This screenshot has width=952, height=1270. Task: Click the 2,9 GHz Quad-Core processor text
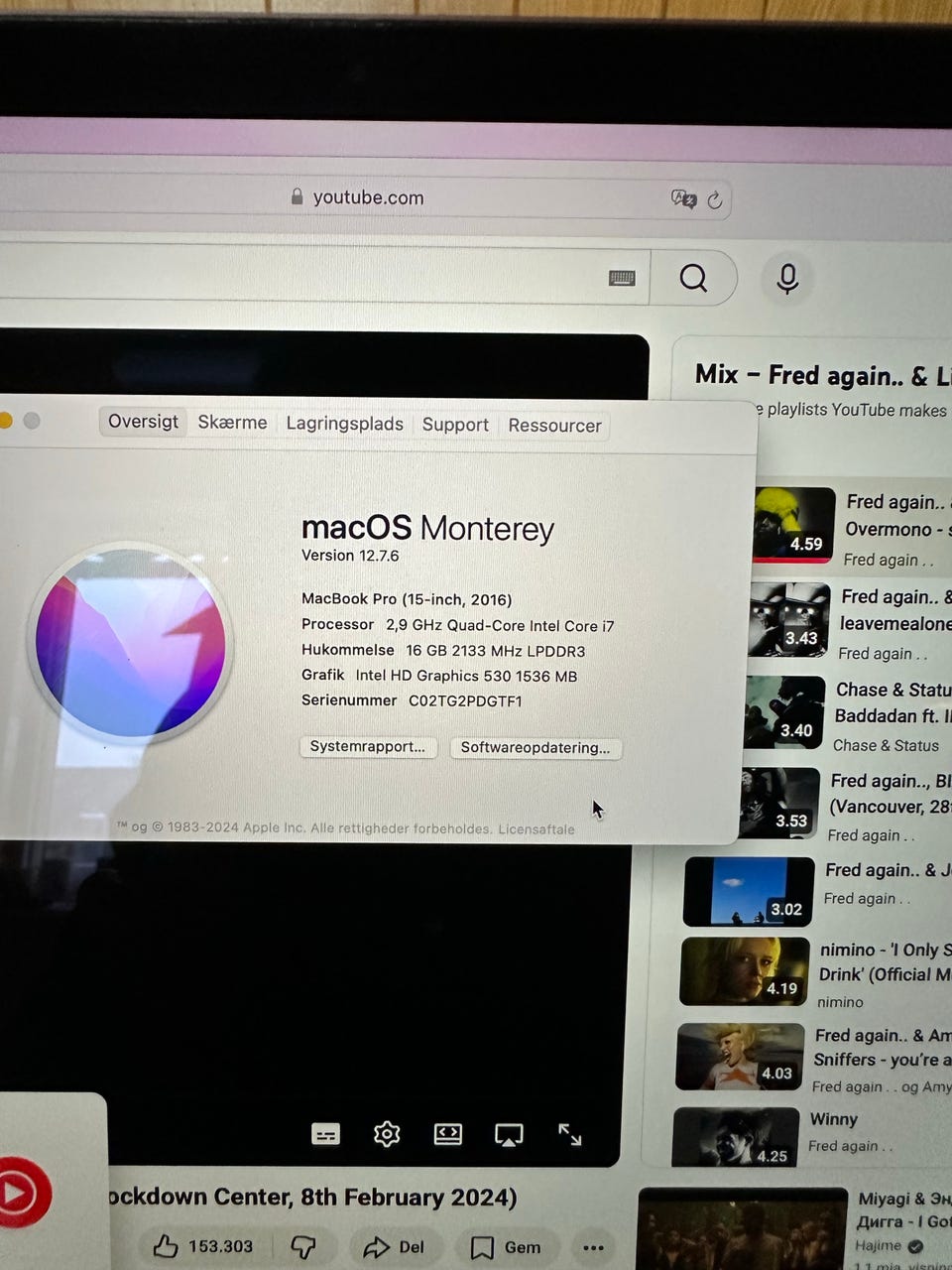click(x=500, y=625)
